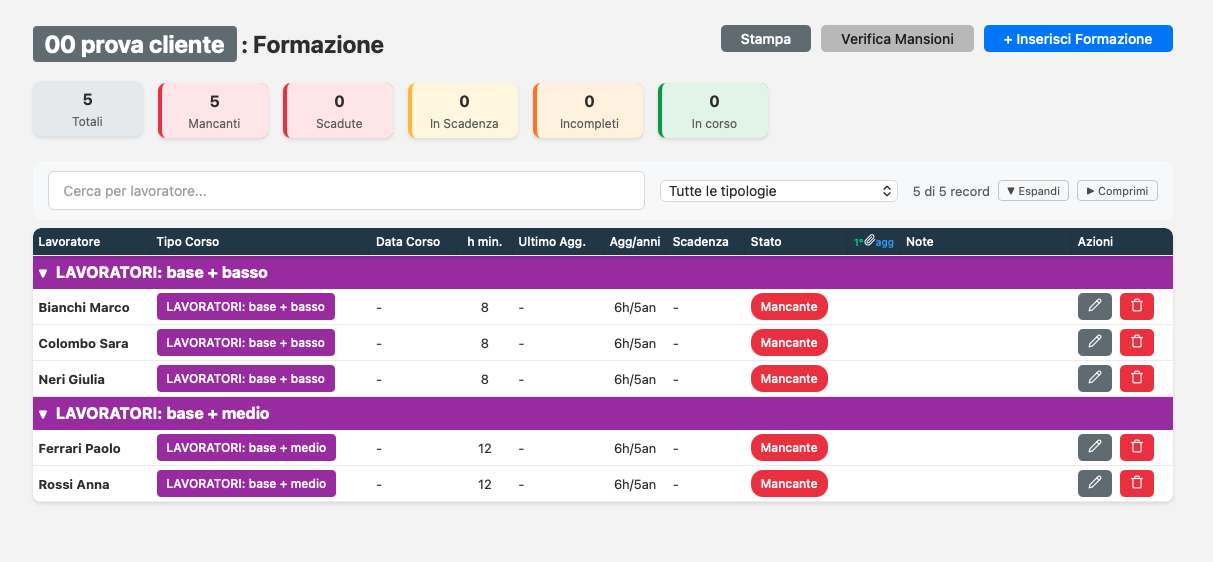Open the '00 prova cliente' client badge
This screenshot has width=1213, height=562.
(135, 45)
